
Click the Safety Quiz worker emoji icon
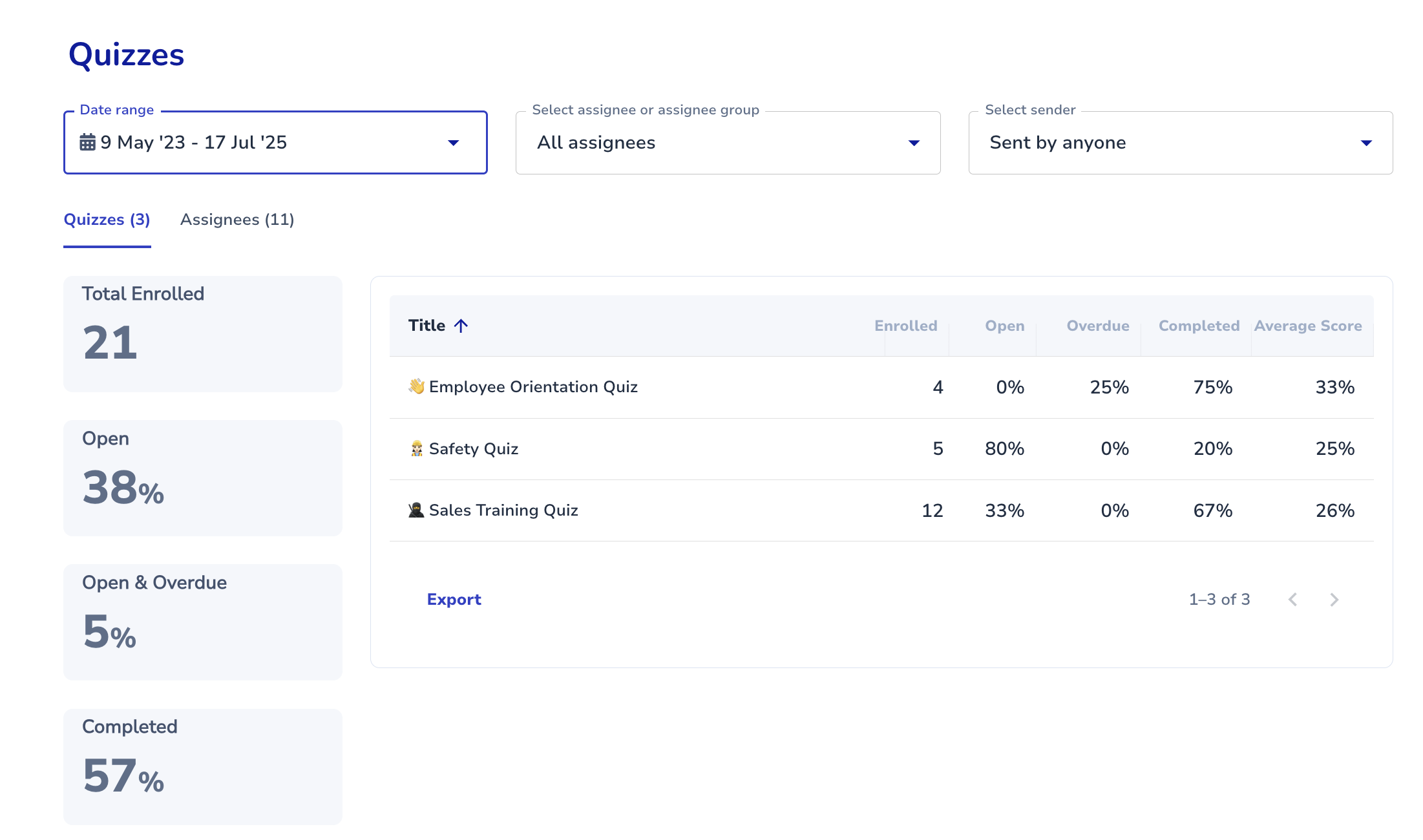point(416,448)
